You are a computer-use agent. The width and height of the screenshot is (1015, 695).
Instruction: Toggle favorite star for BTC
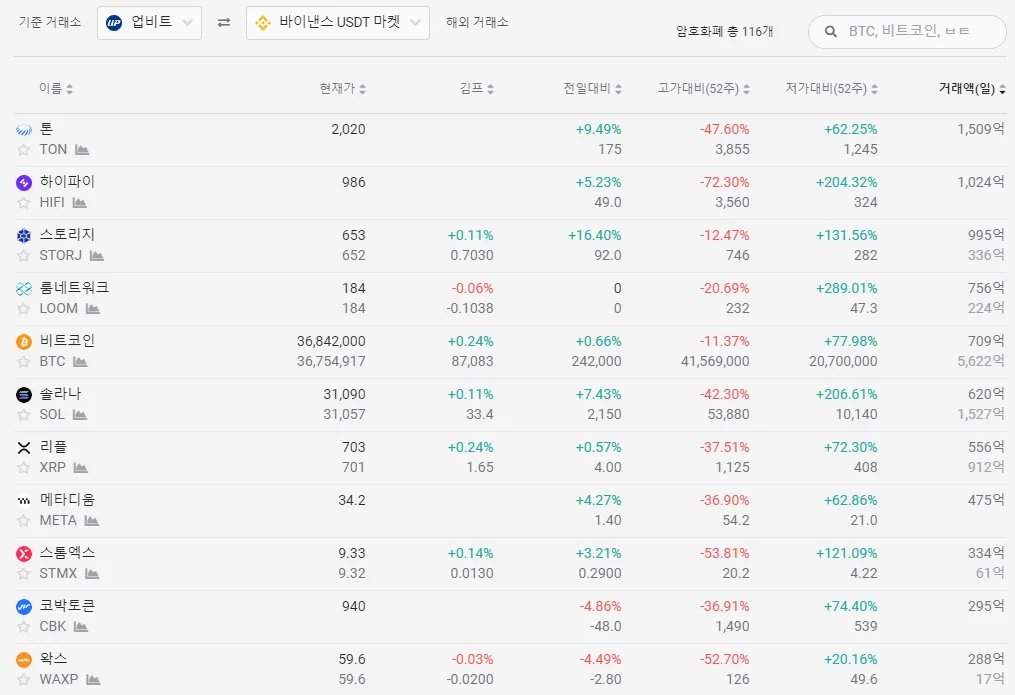[x=24, y=362]
